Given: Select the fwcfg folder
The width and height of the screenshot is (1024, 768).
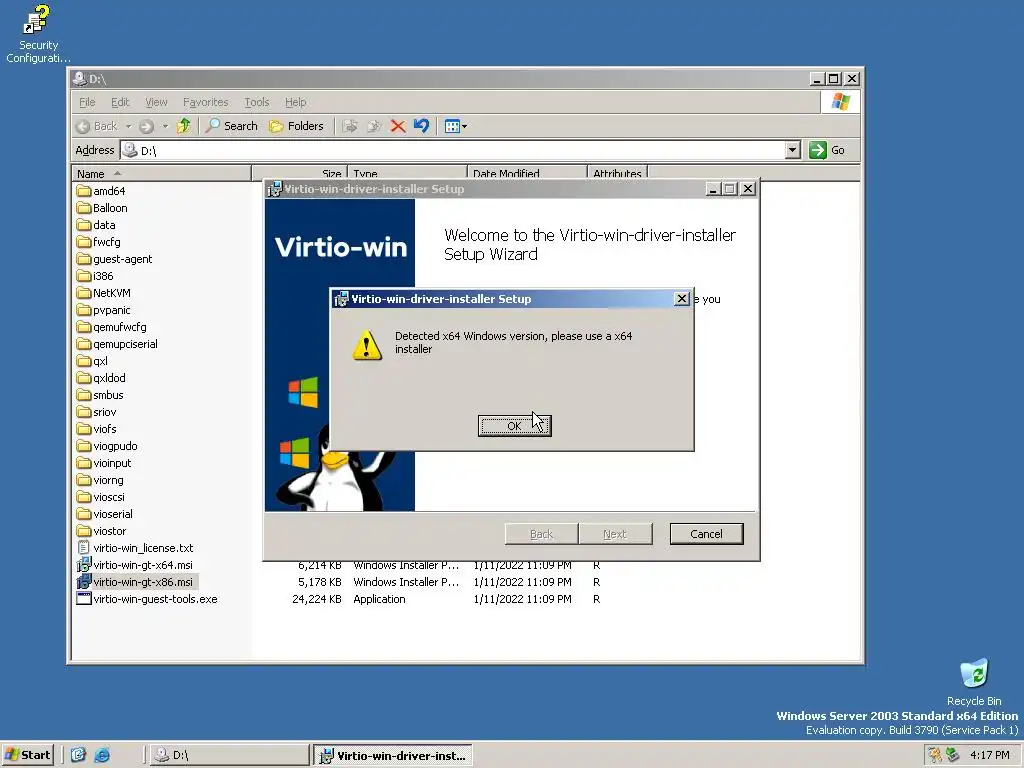Looking at the screenshot, I should 99,242.
